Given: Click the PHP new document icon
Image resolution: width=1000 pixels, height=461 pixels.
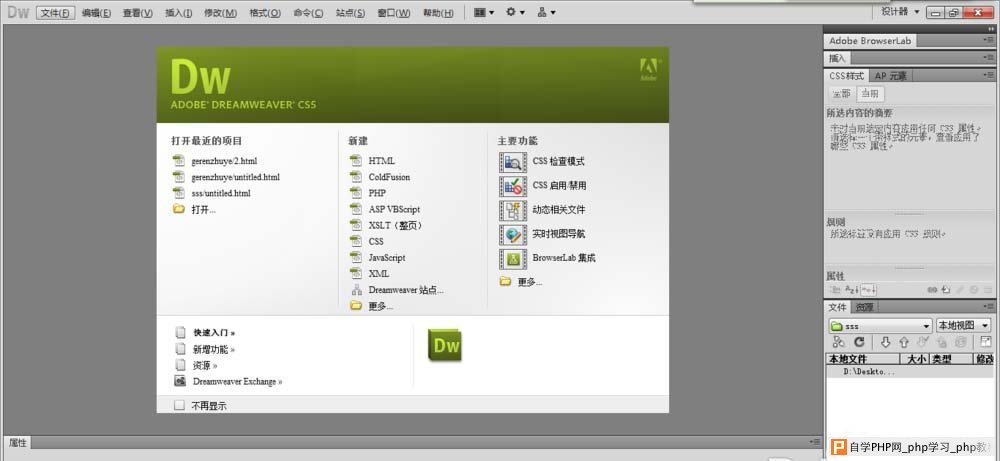Looking at the screenshot, I should [x=356, y=193].
